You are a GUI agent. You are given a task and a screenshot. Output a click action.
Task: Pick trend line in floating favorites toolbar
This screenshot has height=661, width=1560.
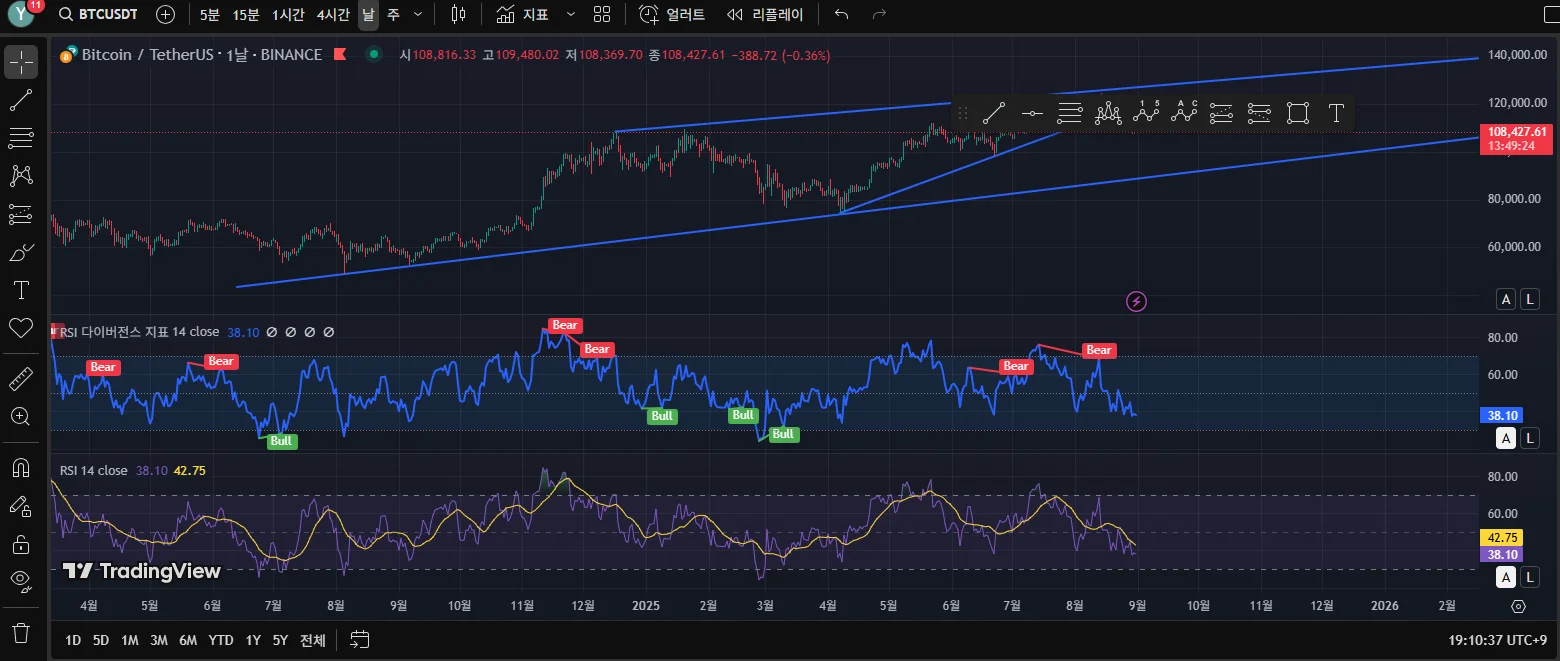tap(993, 113)
